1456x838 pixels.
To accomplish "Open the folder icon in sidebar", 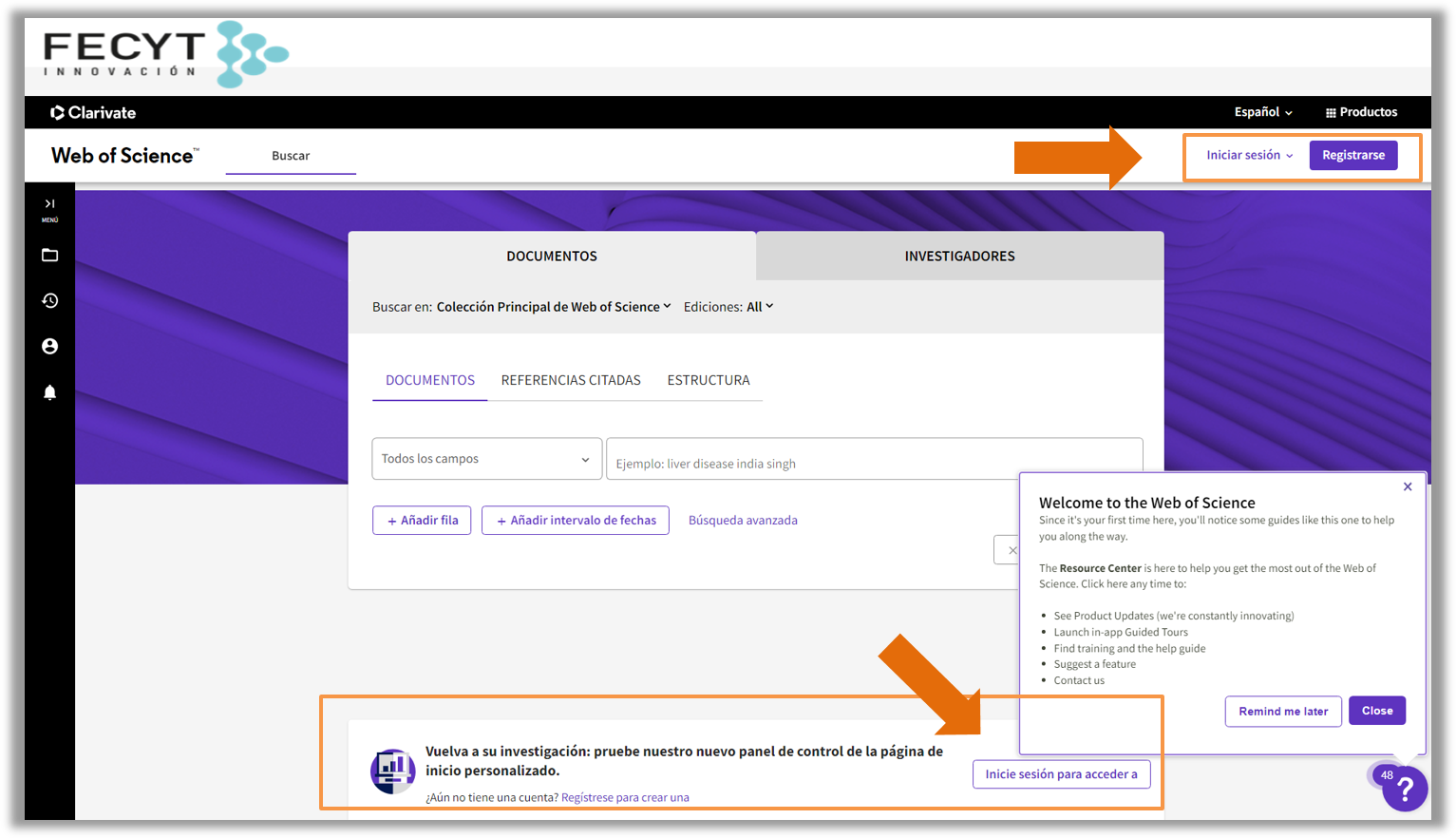I will click(49, 255).
